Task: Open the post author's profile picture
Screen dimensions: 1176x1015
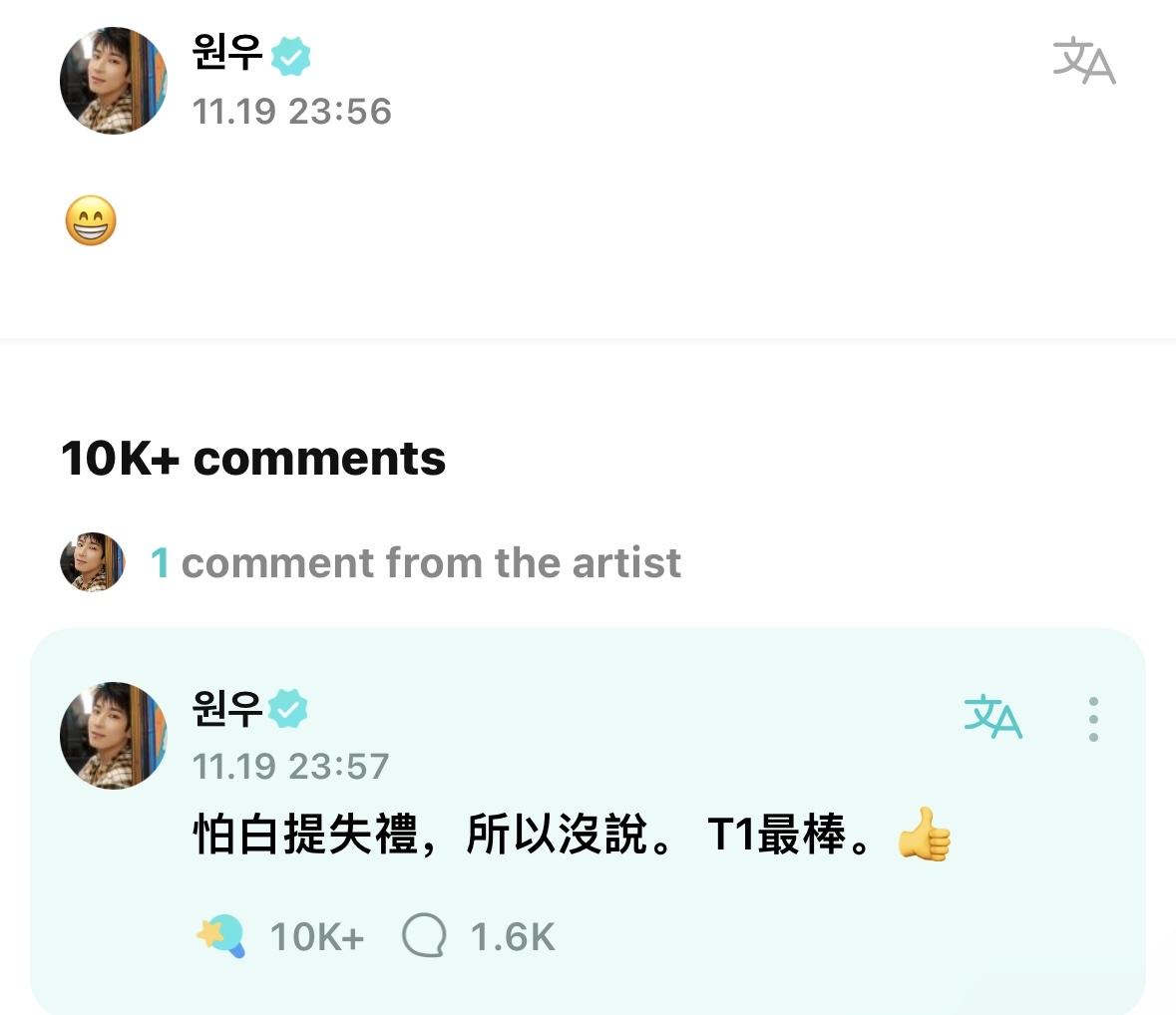Action: click(x=114, y=81)
